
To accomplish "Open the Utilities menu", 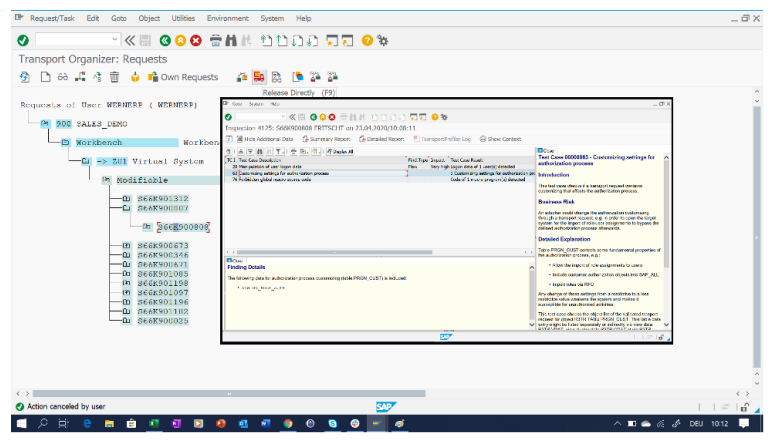I will (x=183, y=18).
